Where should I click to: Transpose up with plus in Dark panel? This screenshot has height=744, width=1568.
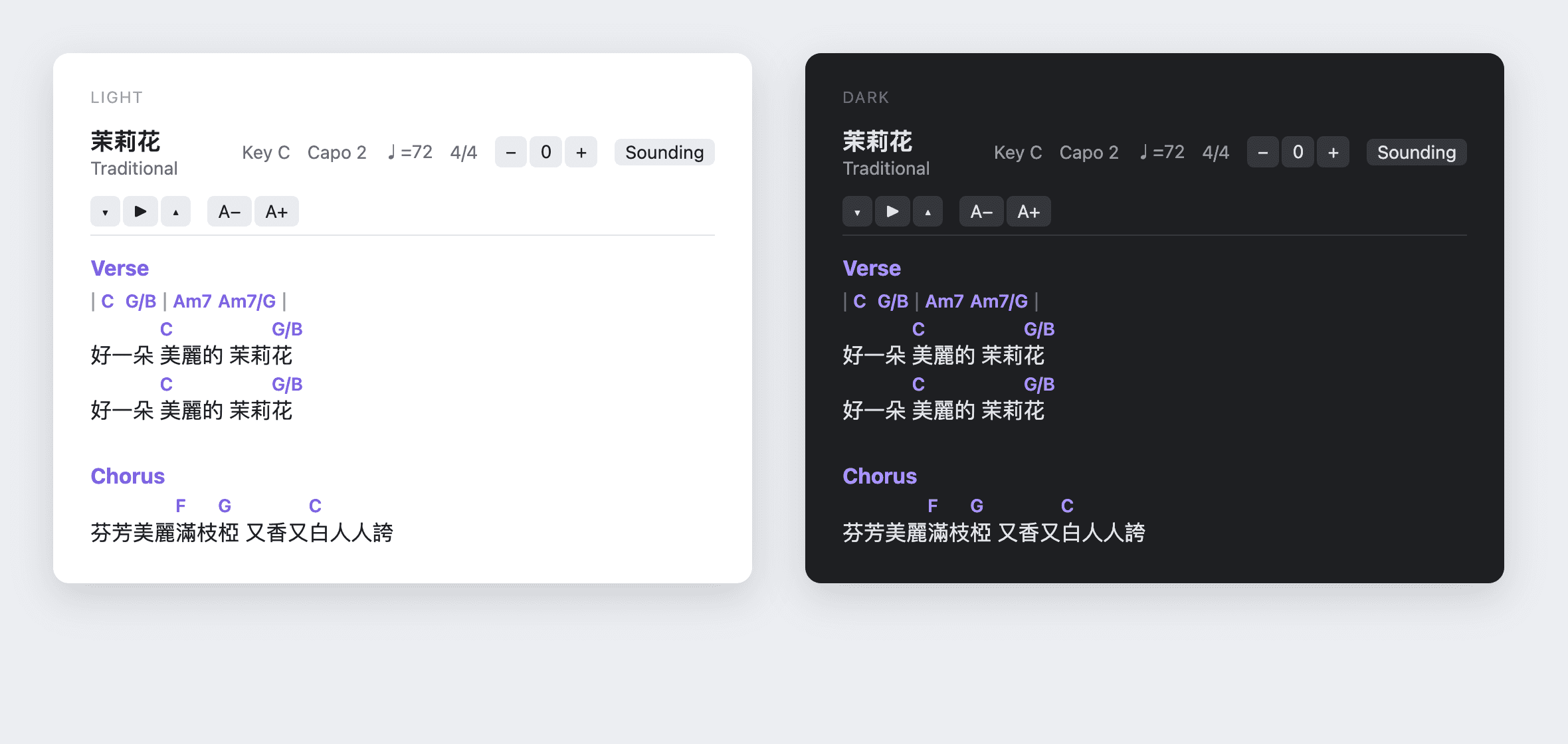pyautogui.click(x=1333, y=152)
